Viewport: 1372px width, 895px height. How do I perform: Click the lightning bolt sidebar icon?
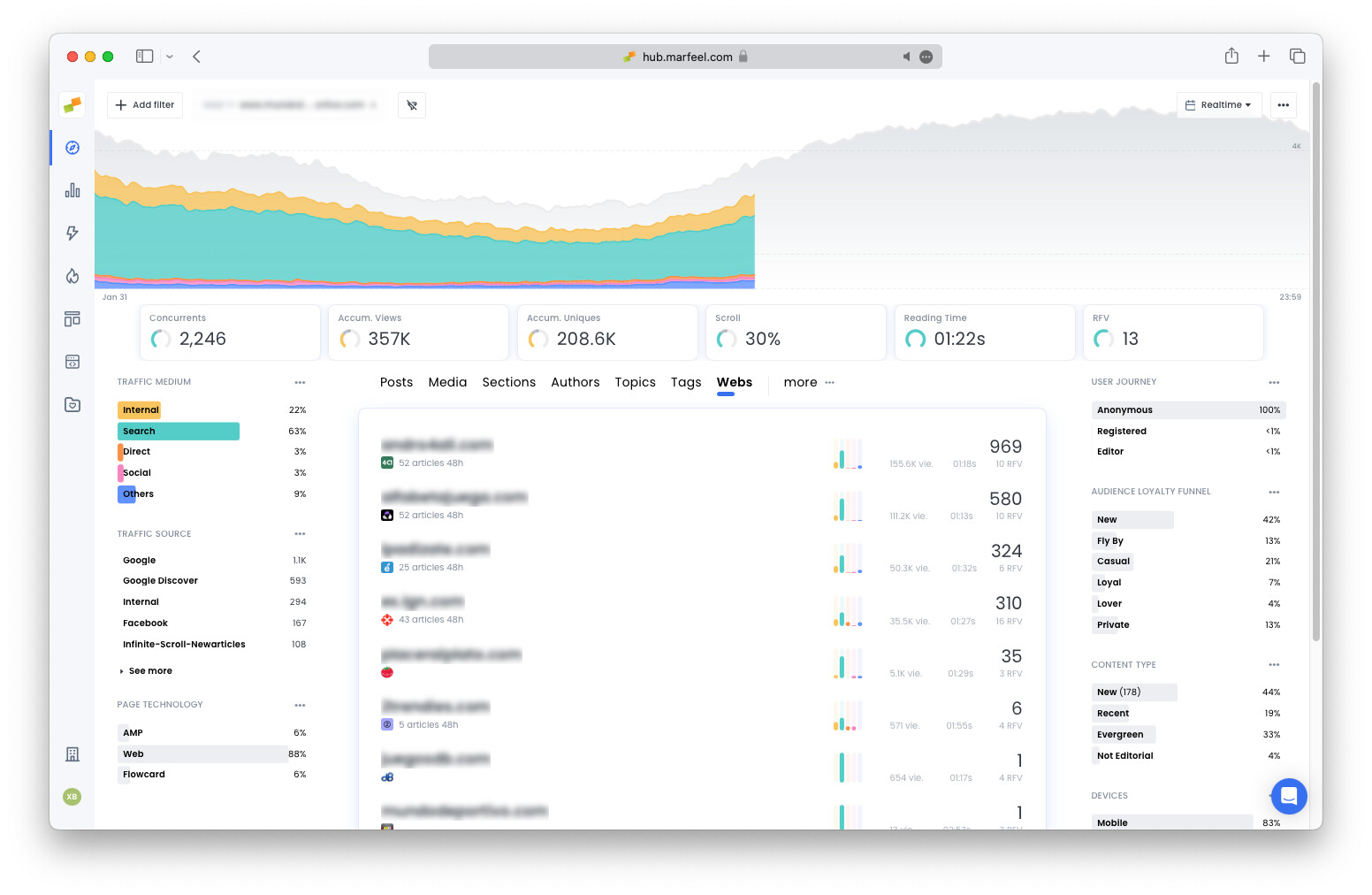72,233
